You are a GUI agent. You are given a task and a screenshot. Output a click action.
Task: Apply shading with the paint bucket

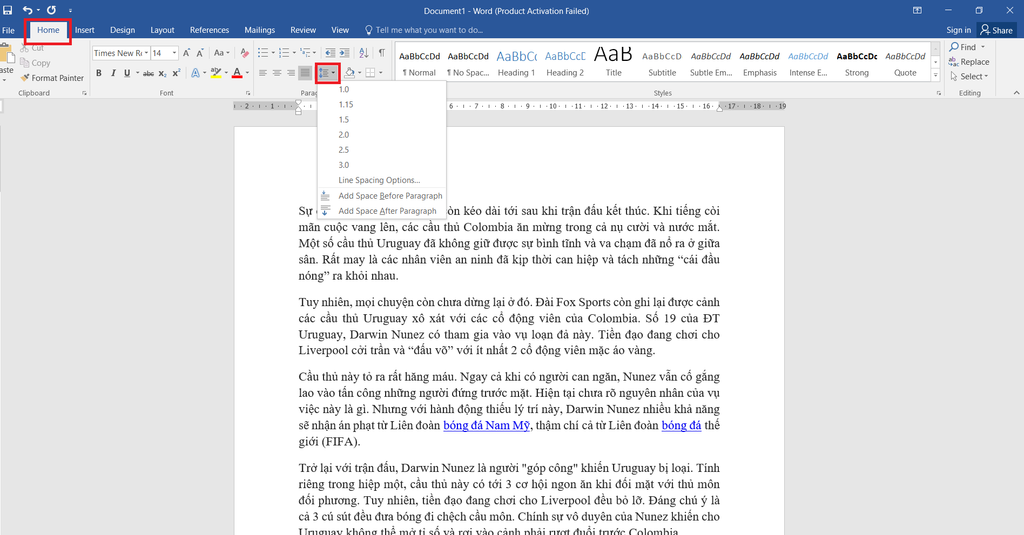click(349, 73)
